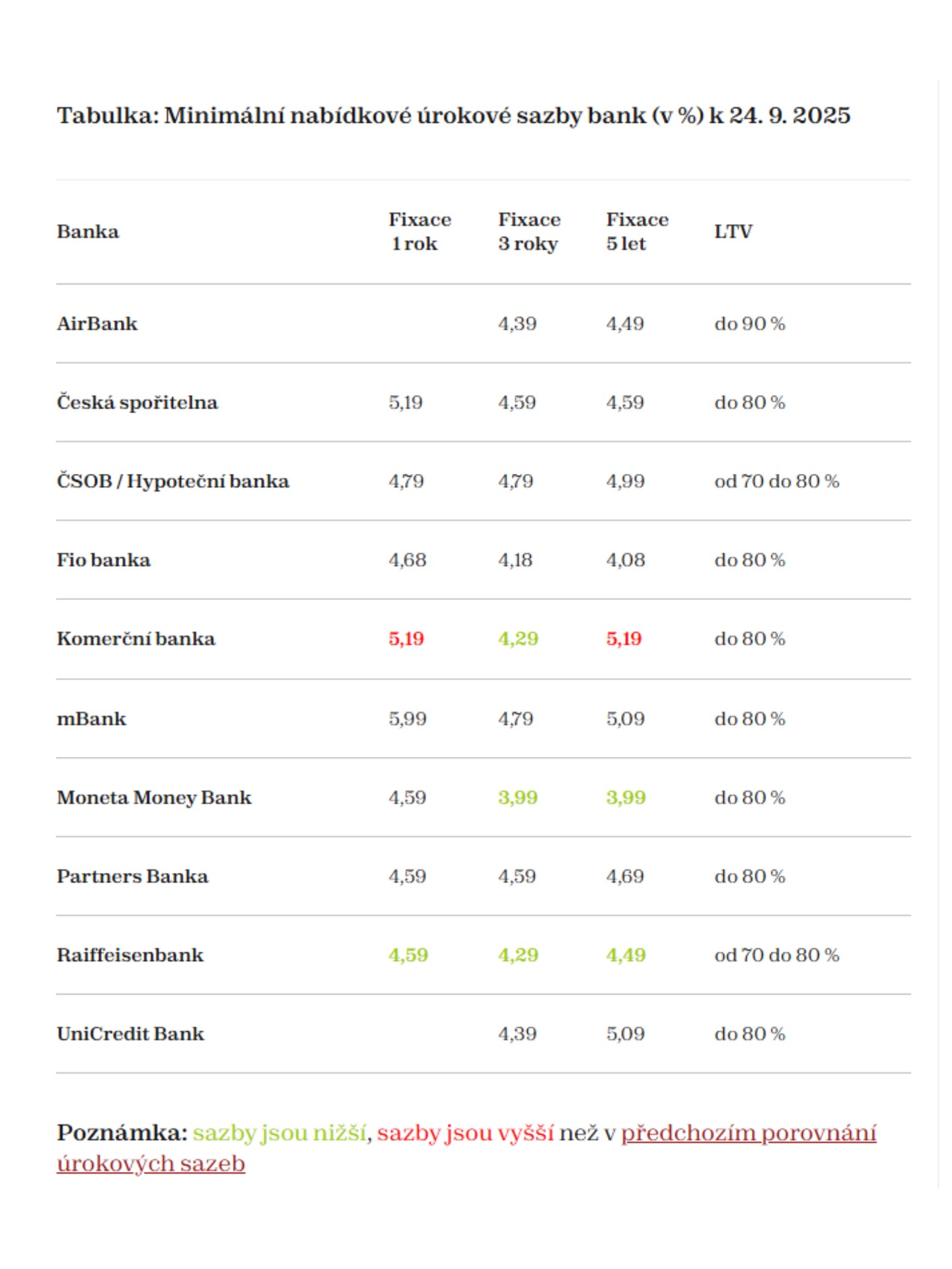Open the předchozím porovnání úrokových sazeb link
This screenshot has width=952, height=1269.
coord(748,1133)
